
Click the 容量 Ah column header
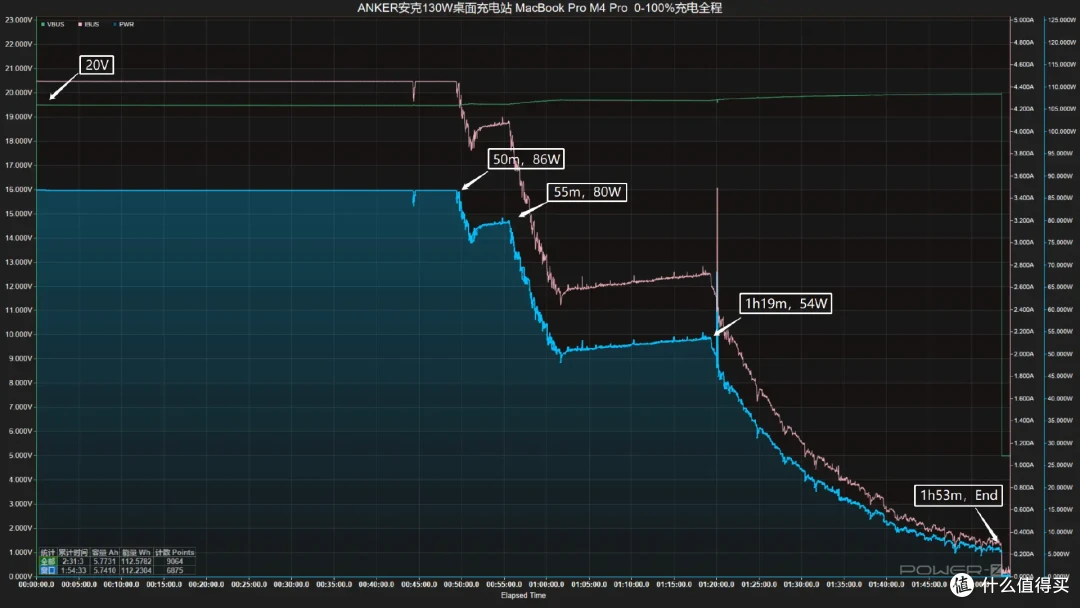click(x=105, y=552)
